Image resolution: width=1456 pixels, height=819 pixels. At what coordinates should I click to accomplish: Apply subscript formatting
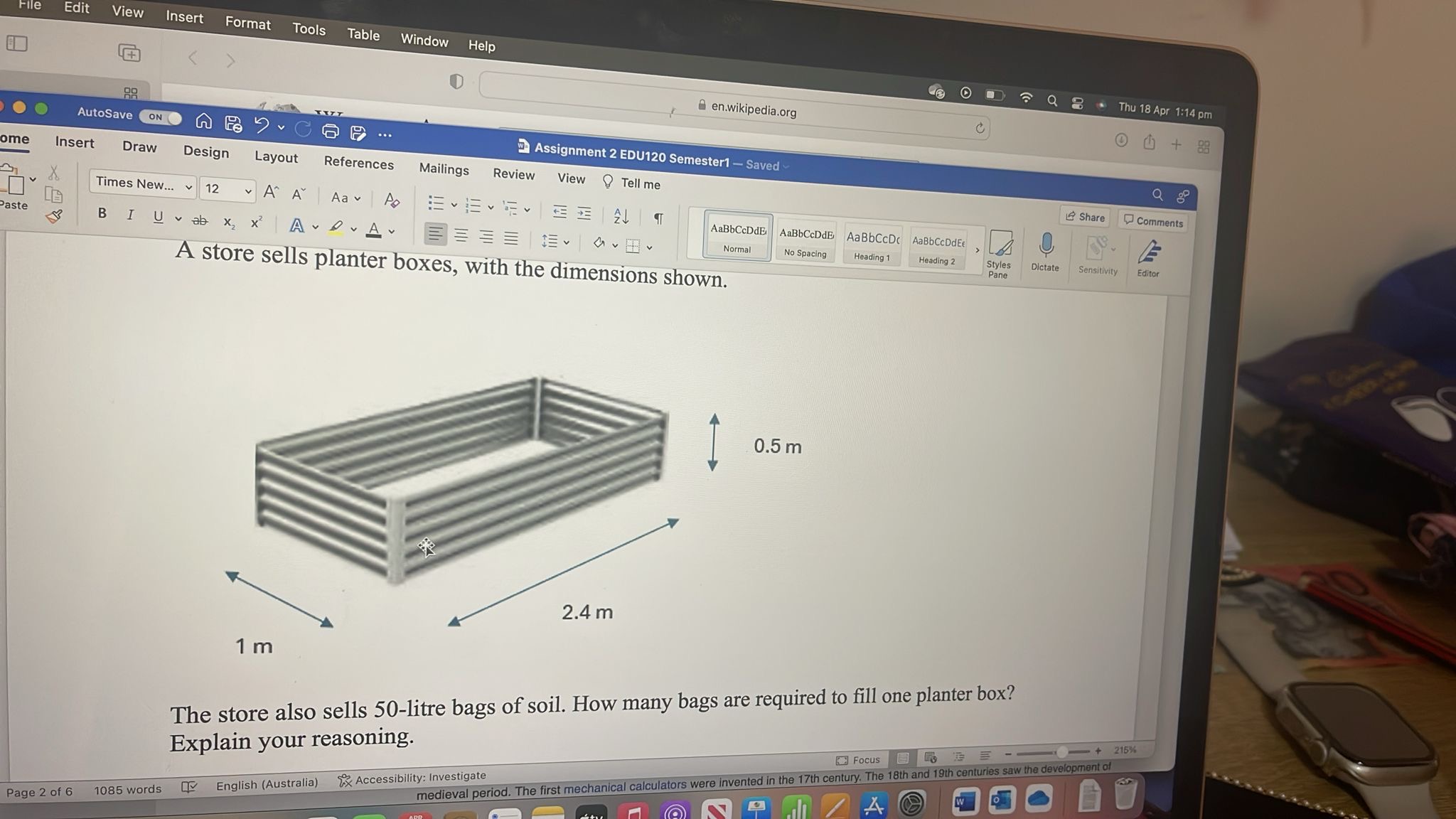(227, 223)
